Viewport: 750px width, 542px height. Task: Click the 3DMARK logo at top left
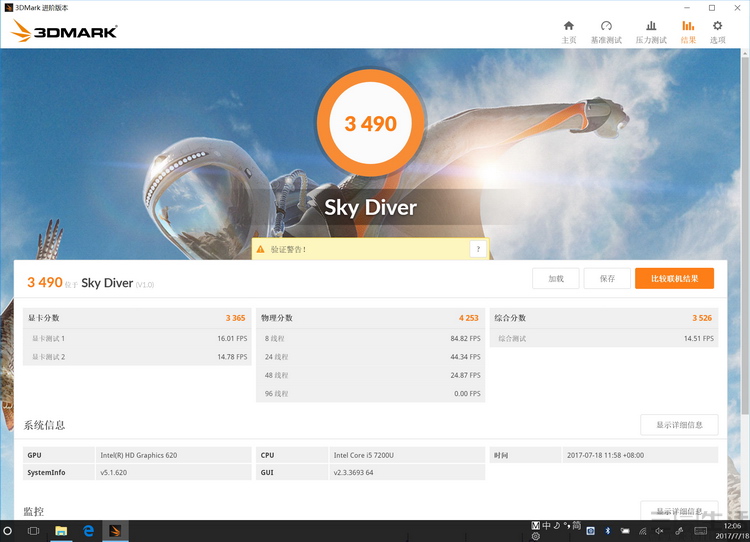[64, 31]
